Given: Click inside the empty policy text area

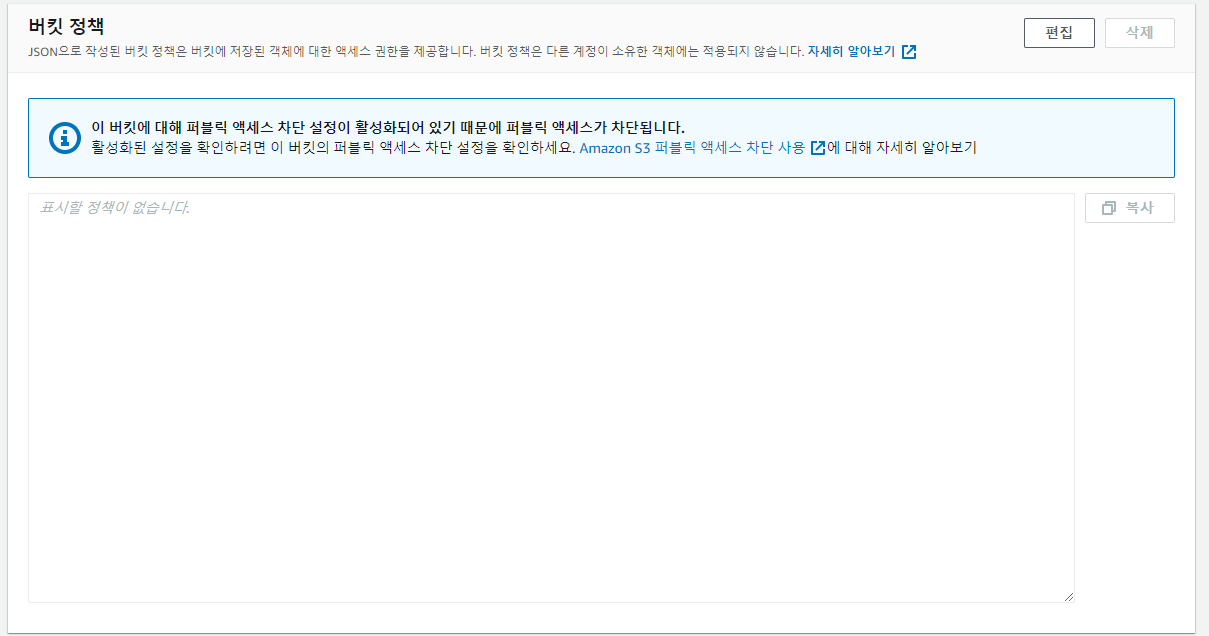Looking at the screenshot, I should (x=551, y=398).
